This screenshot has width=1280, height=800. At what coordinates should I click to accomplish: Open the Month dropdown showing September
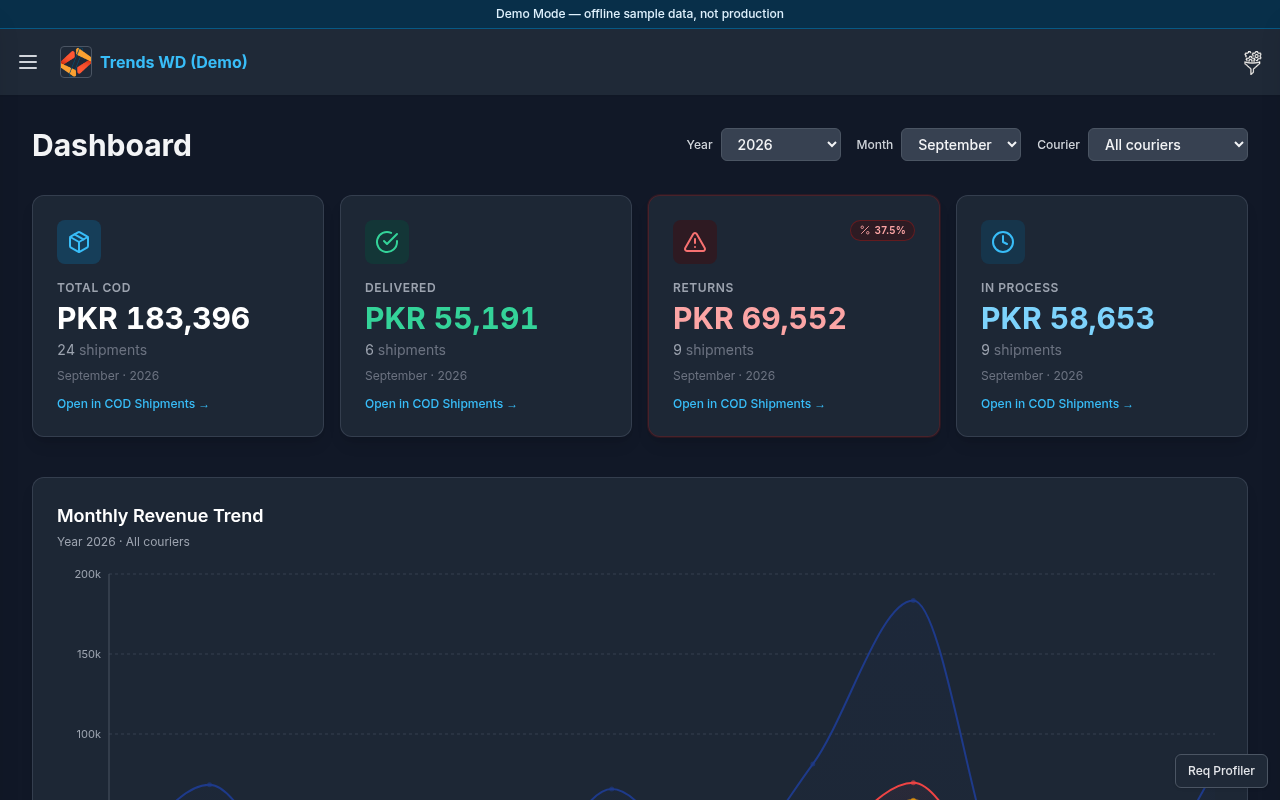961,144
